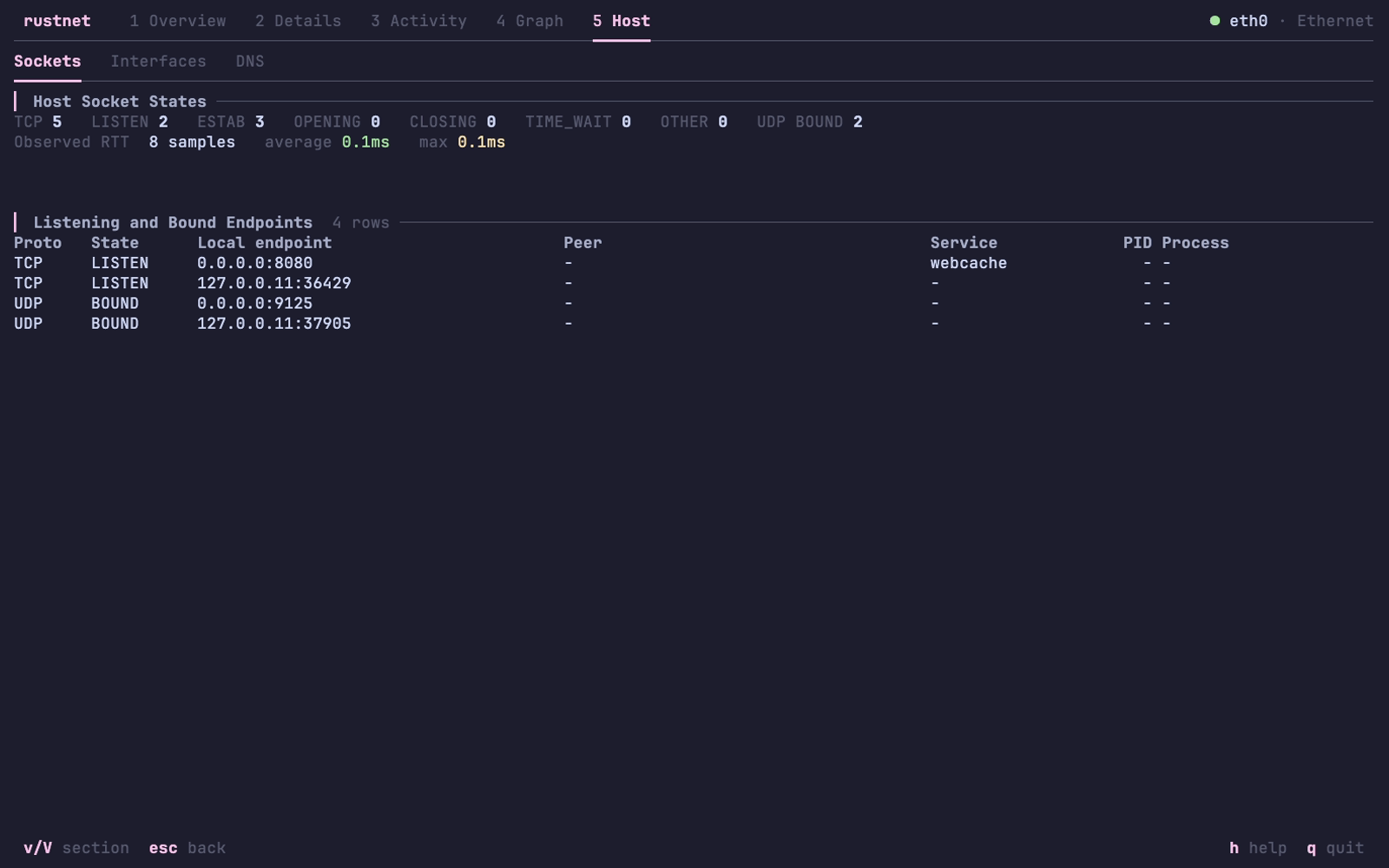Screen dimensions: 1389x868
Task: Click the TCP 5 counter
Action: tap(38, 122)
